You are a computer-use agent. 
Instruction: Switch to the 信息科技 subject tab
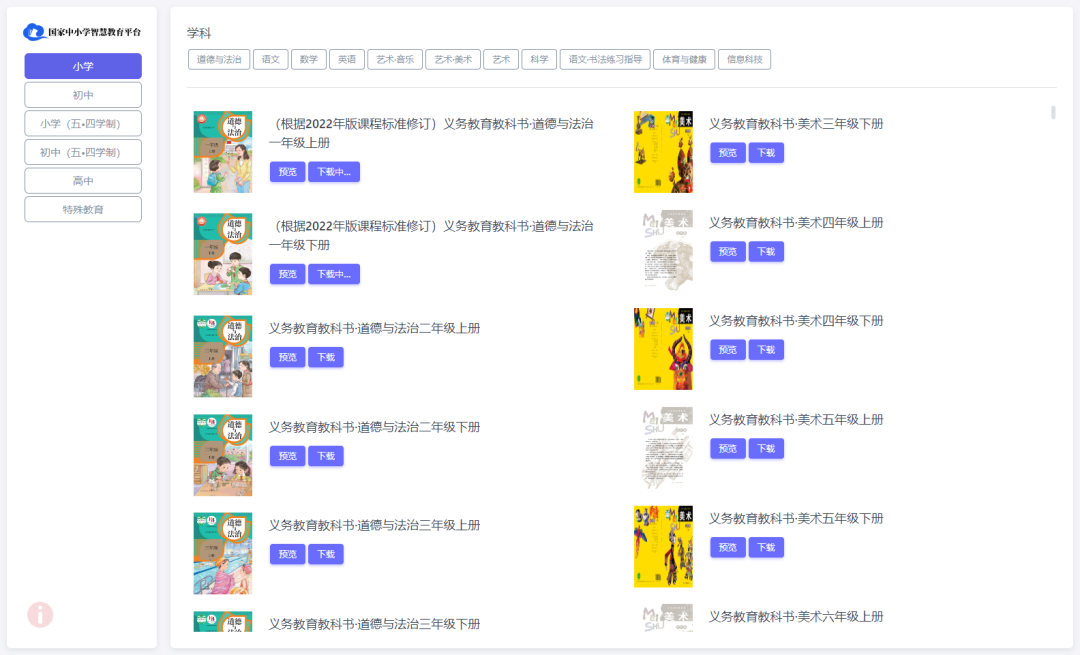(744, 59)
